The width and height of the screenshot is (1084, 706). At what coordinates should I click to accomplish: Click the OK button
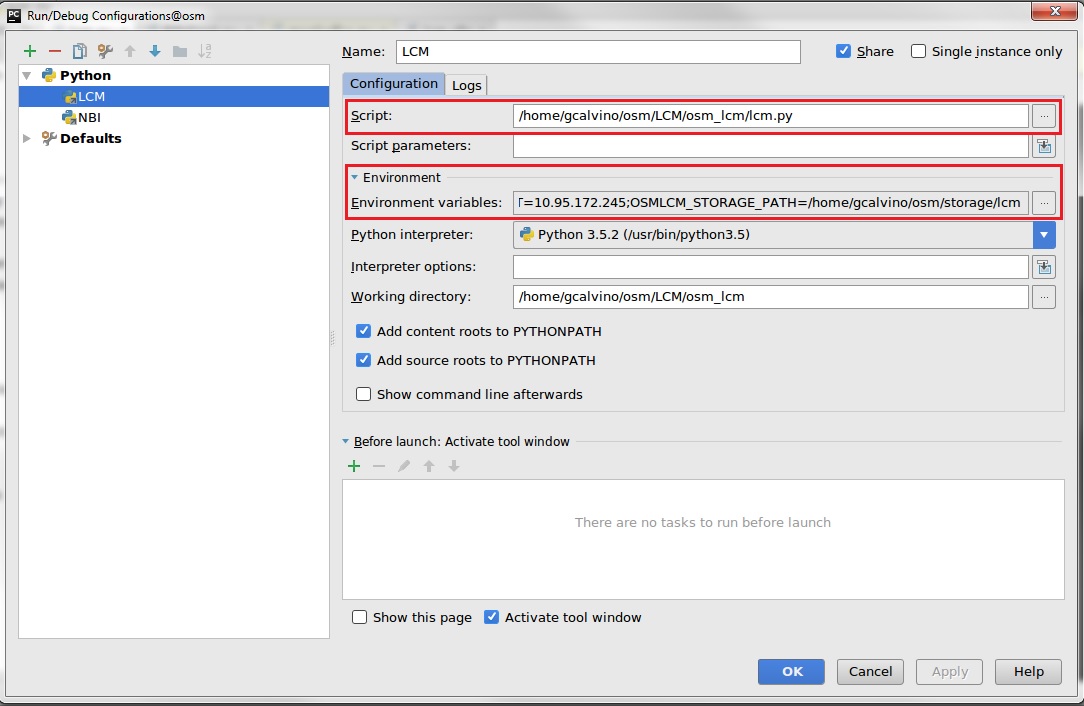pyautogui.click(x=791, y=671)
